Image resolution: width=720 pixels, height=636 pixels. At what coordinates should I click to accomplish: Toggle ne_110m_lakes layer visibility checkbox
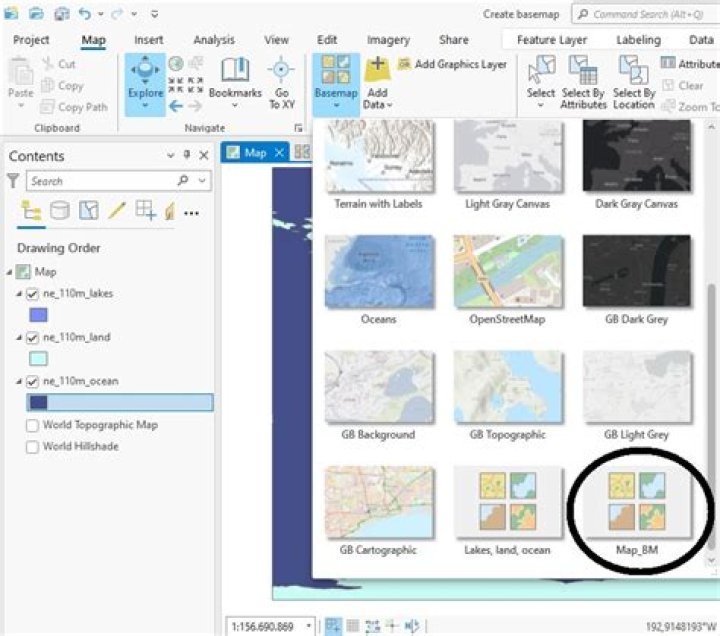tap(32, 293)
